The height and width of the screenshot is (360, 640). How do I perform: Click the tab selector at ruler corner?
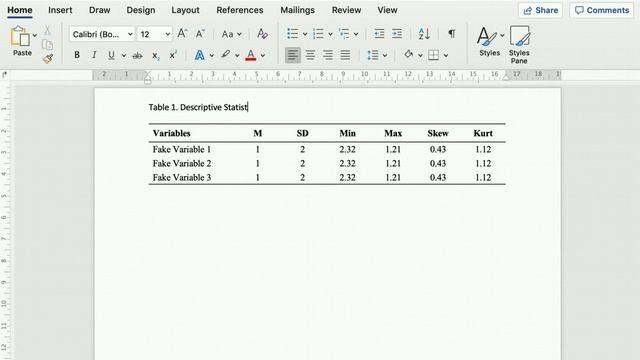(x=4, y=75)
